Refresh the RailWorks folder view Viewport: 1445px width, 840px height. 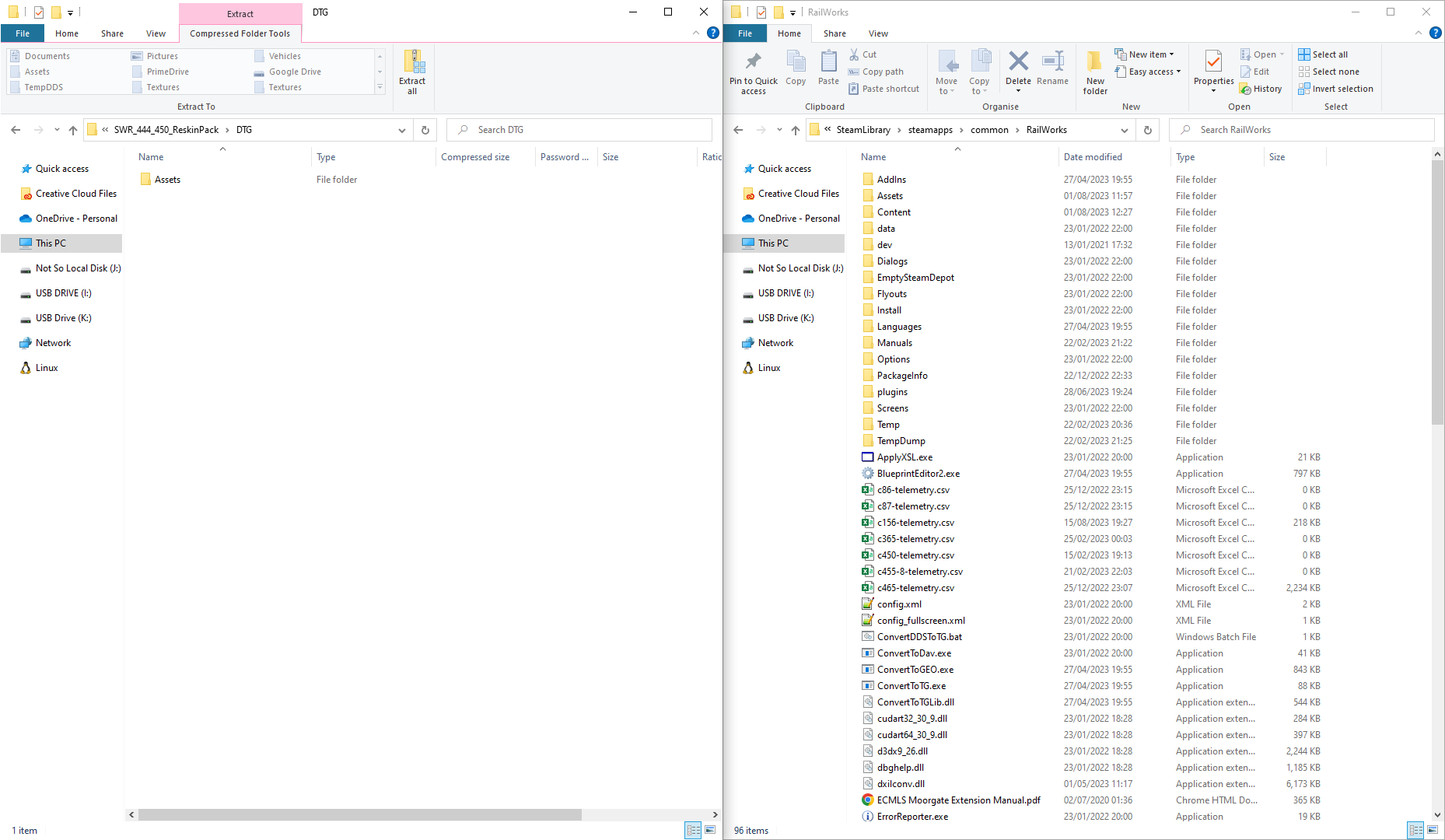(1148, 130)
